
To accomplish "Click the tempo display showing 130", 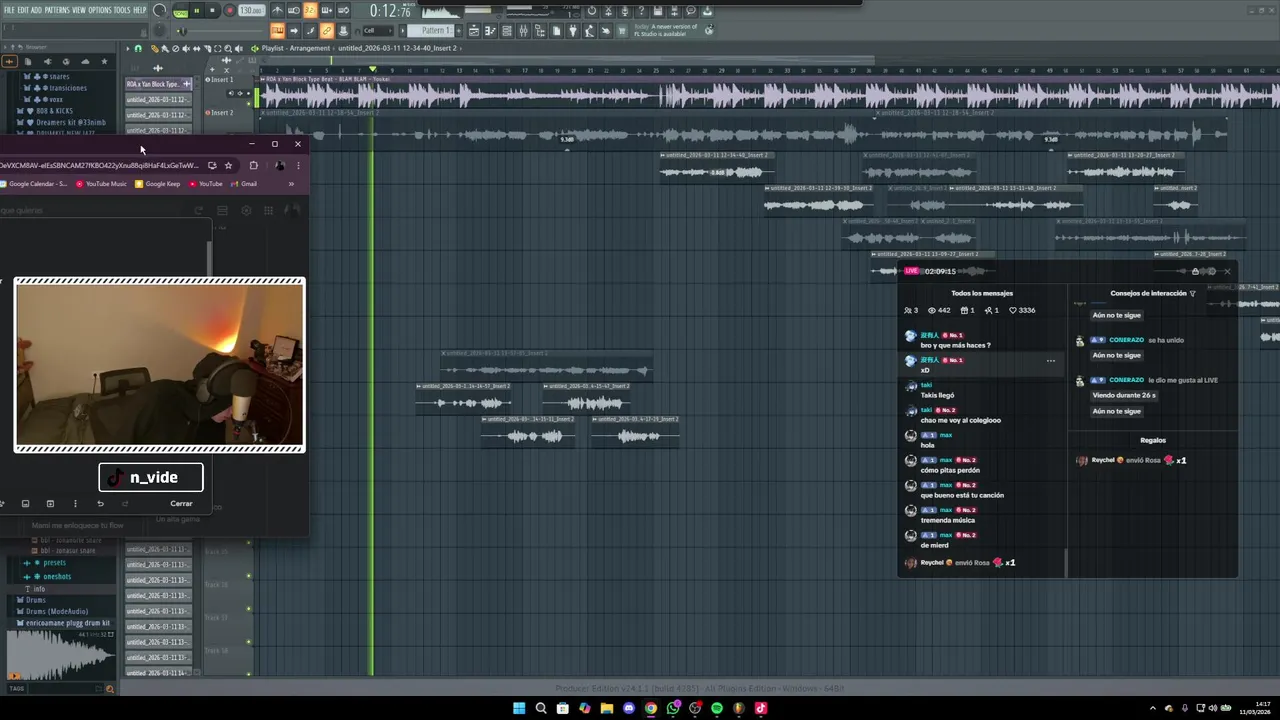I will (x=251, y=11).
